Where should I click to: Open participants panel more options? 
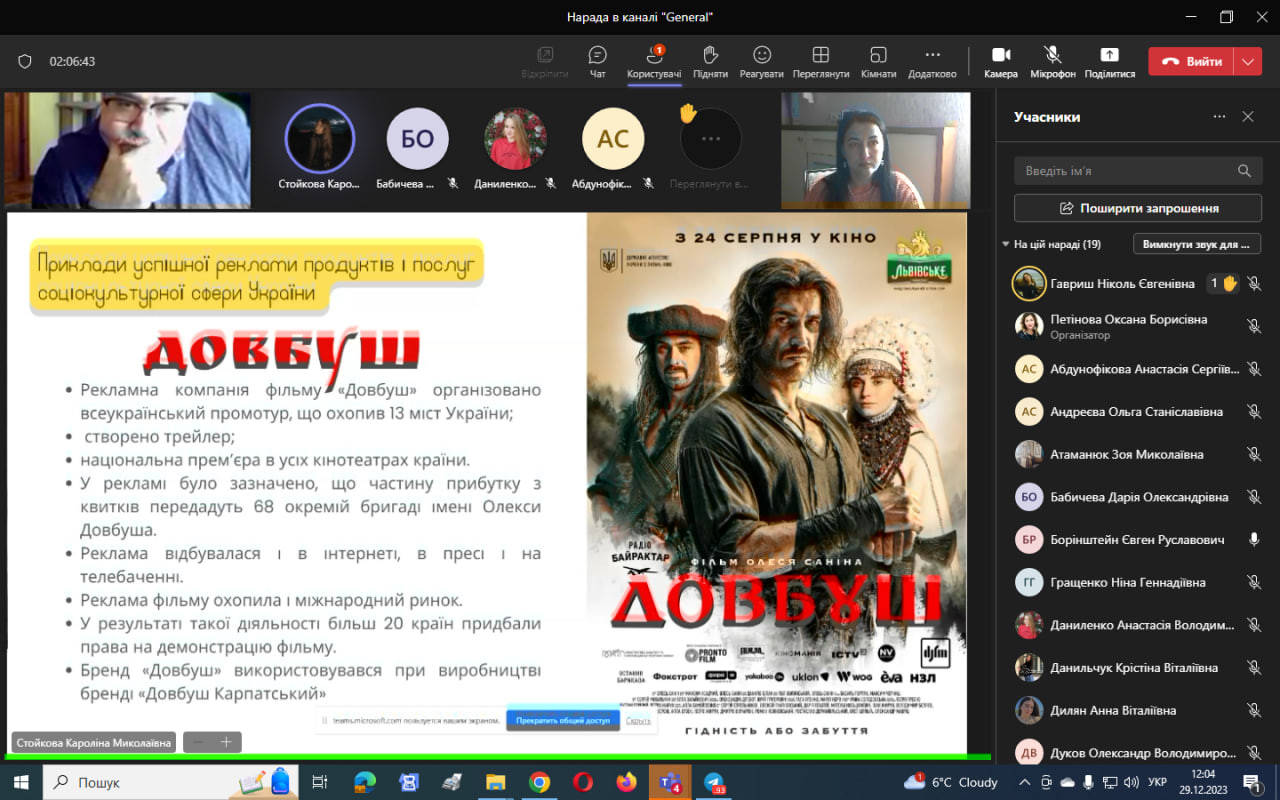tap(1219, 117)
